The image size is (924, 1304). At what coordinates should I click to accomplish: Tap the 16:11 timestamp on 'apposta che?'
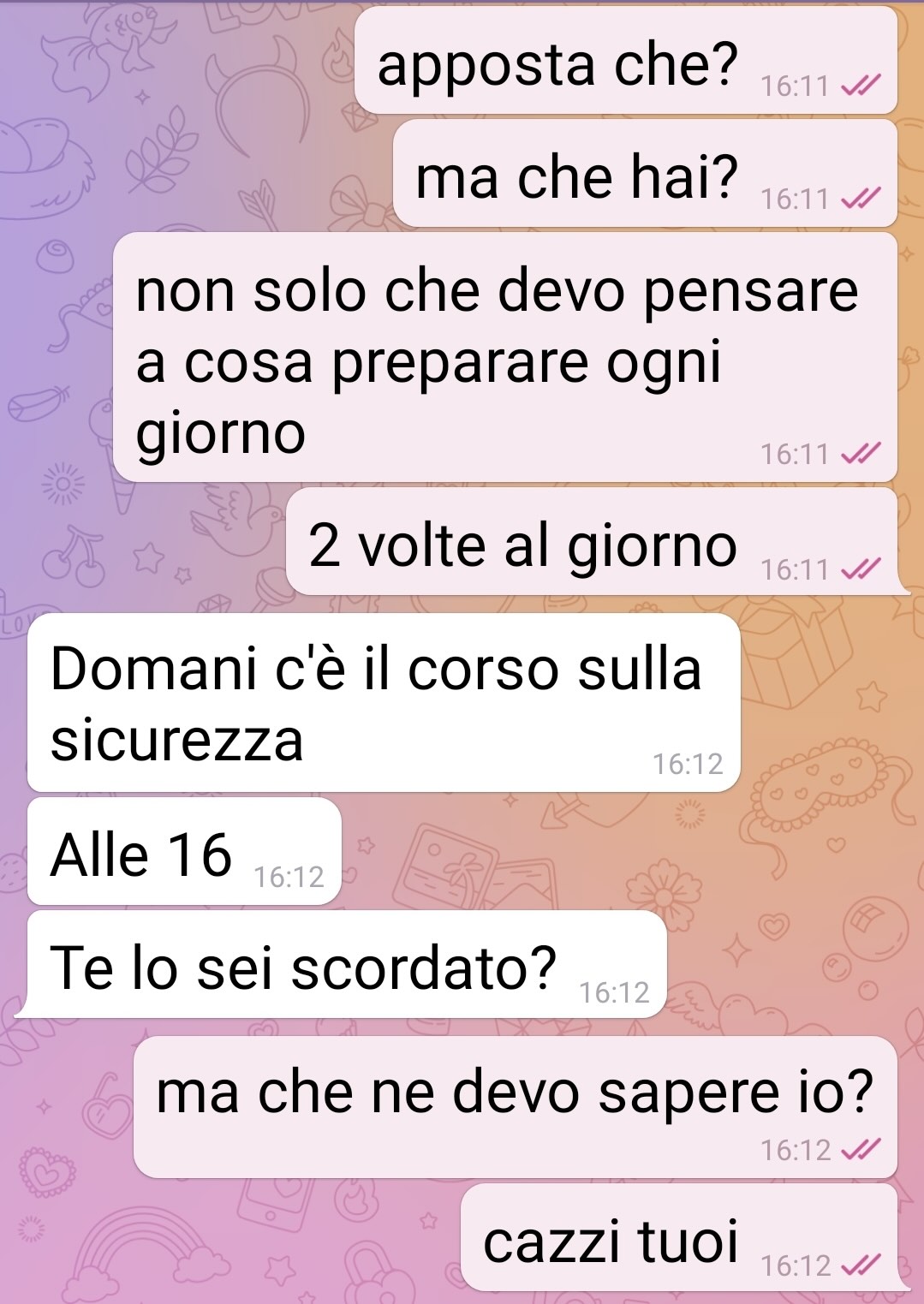click(795, 86)
